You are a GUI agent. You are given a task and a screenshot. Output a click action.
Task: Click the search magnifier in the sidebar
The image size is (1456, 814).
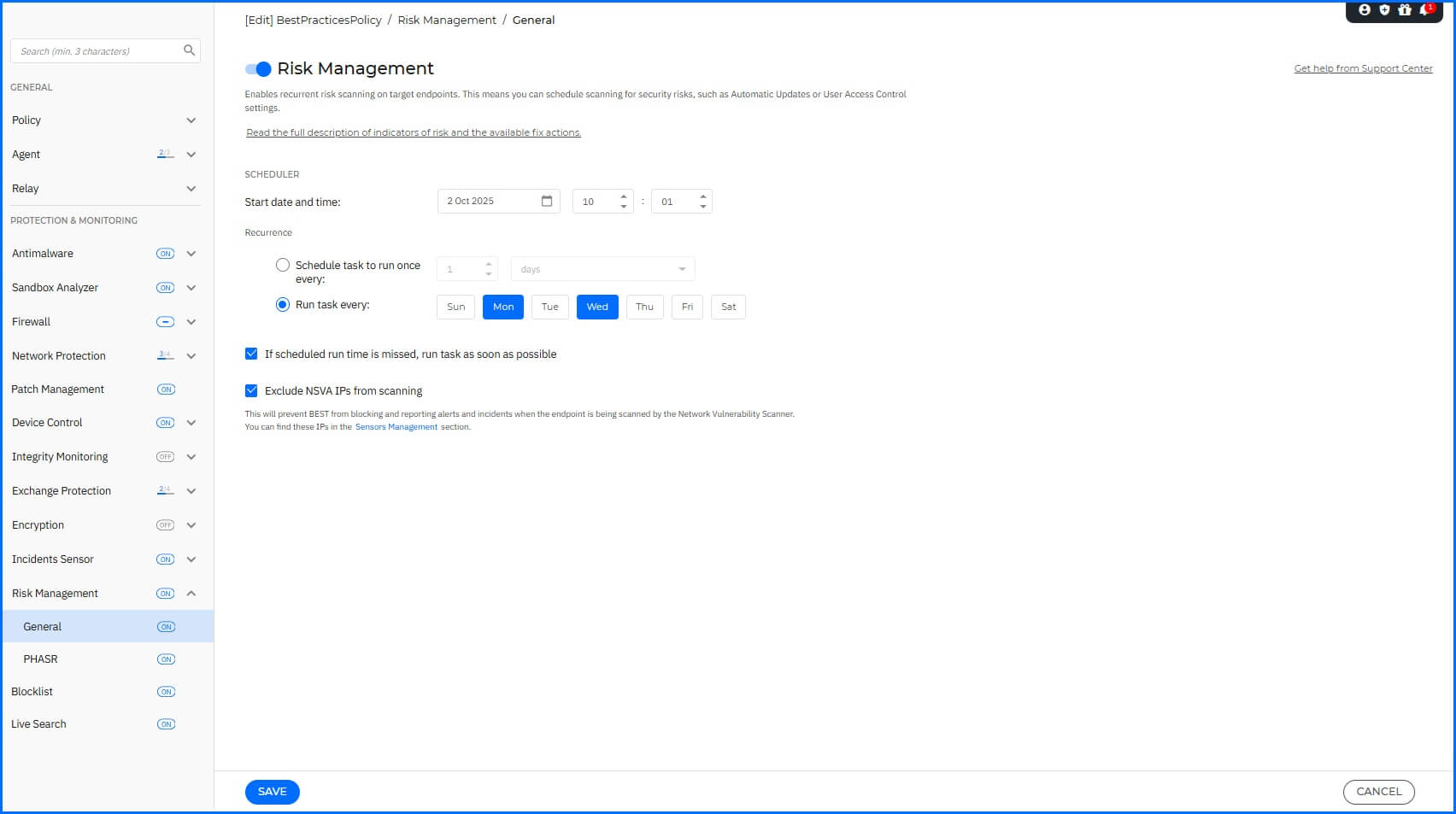(x=189, y=50)
